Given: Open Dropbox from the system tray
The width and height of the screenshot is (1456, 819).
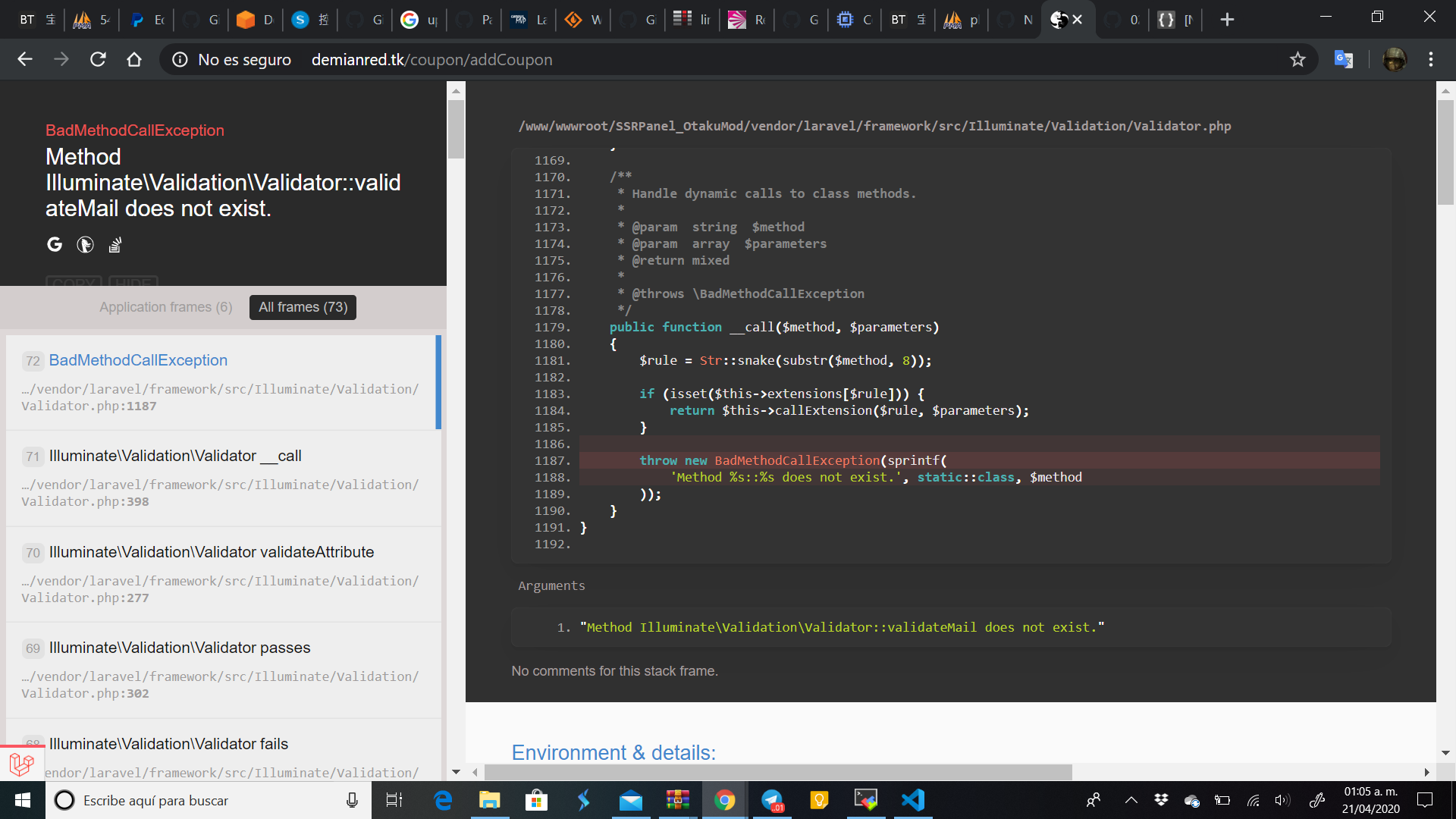Looking at the screenshot, I should click(x=1162, y=800).
